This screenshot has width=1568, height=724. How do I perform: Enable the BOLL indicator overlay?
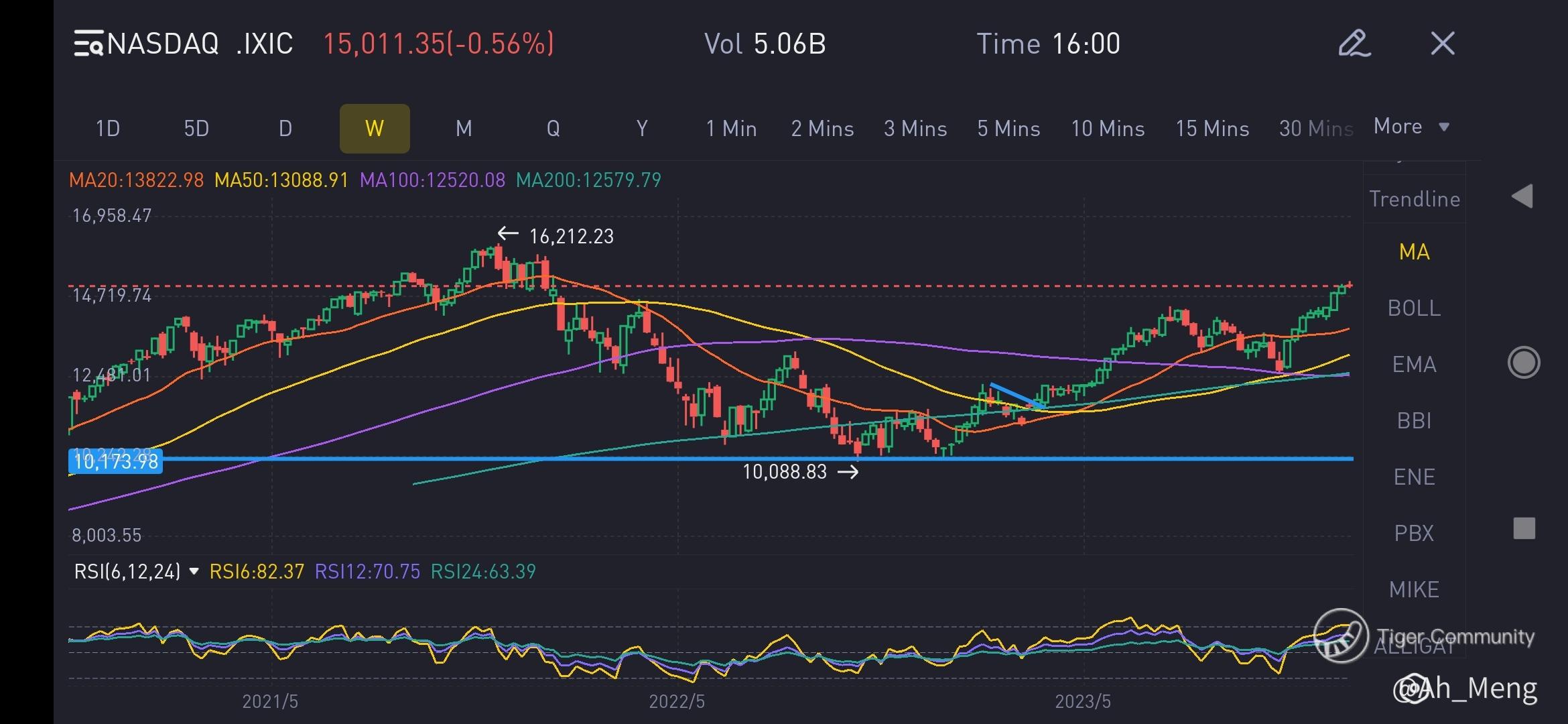[1414, 308]
